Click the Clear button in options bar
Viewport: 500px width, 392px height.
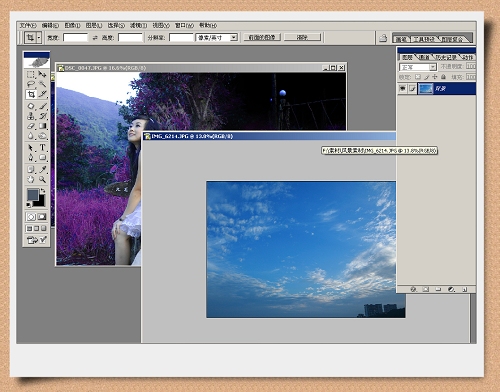(x=302, y=37)
